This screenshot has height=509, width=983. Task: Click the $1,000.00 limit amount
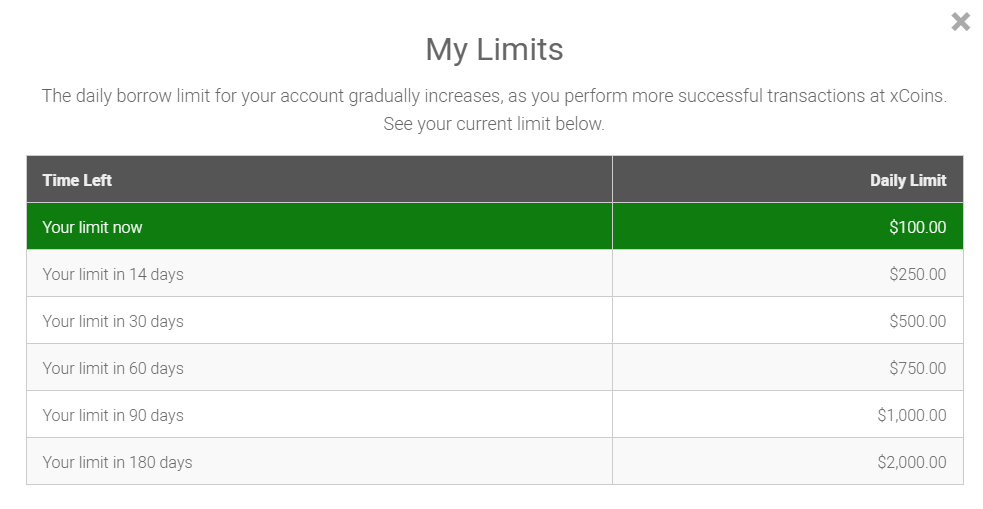(910, 415)
